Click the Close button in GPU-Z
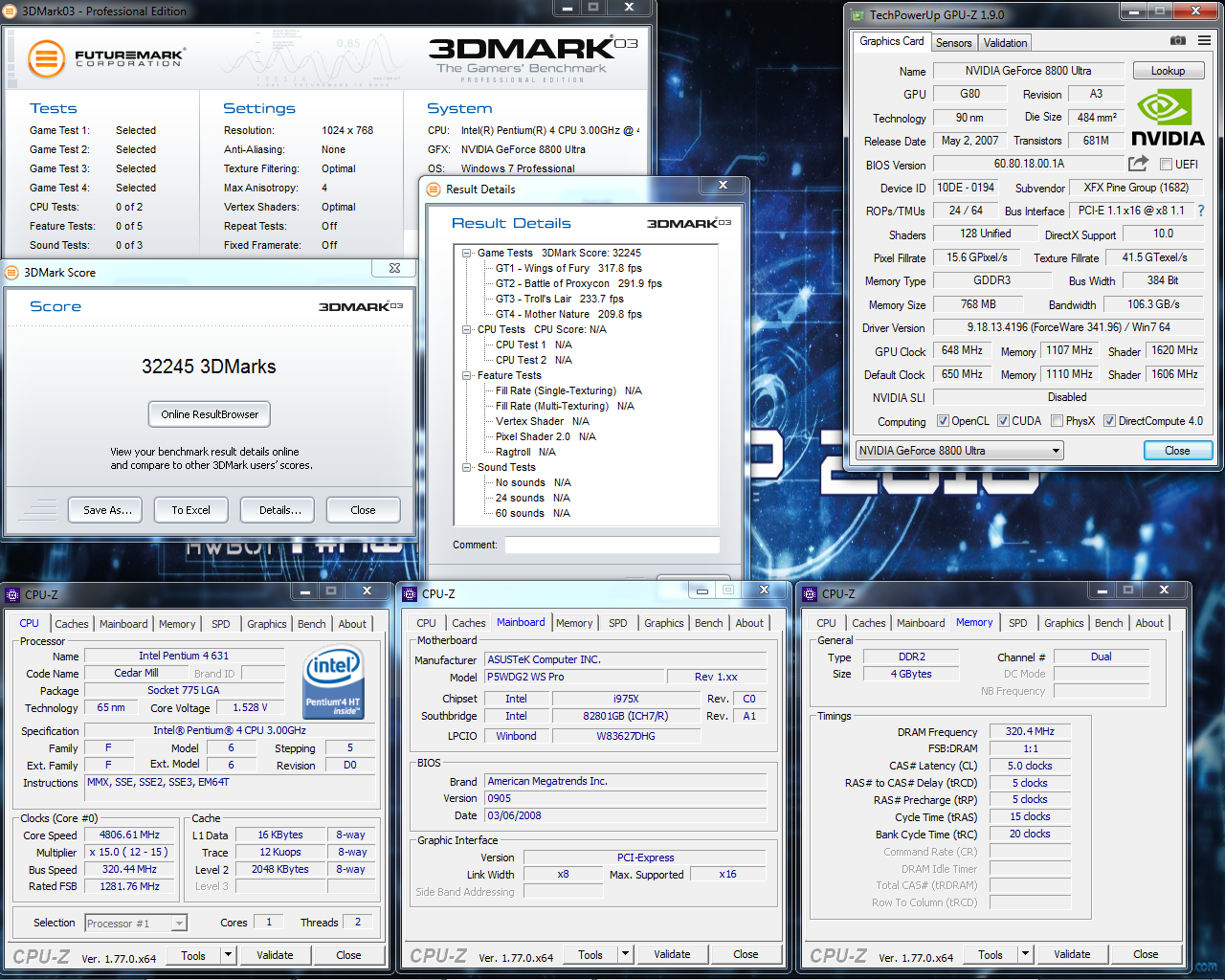Screen dimensions: 1225x980 point(1178,451)
